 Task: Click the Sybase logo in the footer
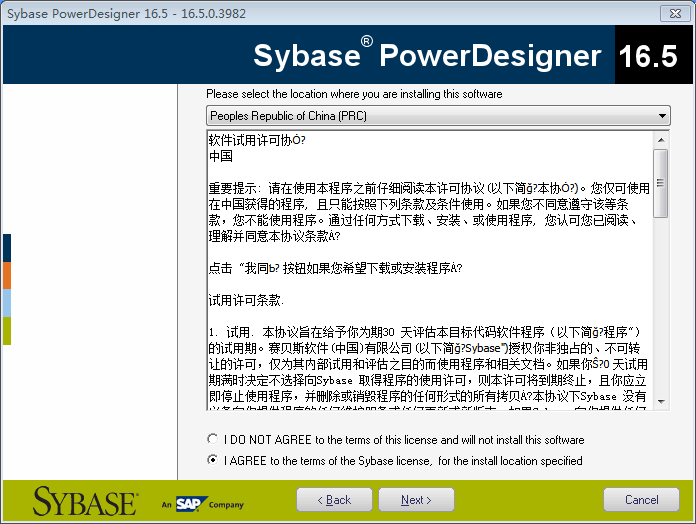(x=85, y=501)
